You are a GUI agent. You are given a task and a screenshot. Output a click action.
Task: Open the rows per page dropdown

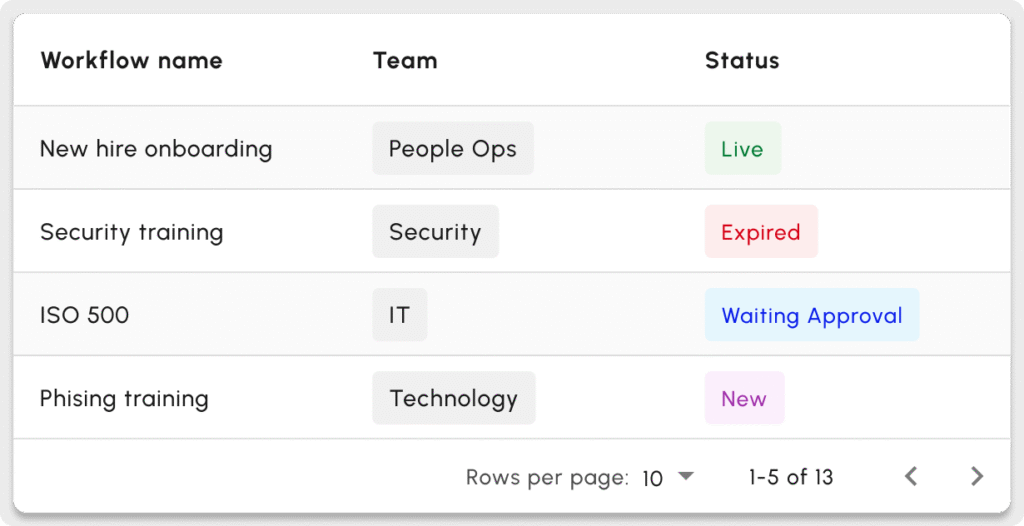685,477
